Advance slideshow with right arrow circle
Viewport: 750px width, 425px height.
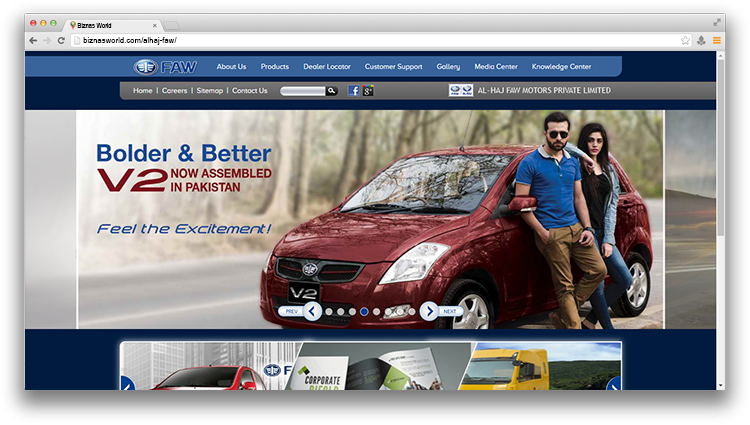click(428, 311)
